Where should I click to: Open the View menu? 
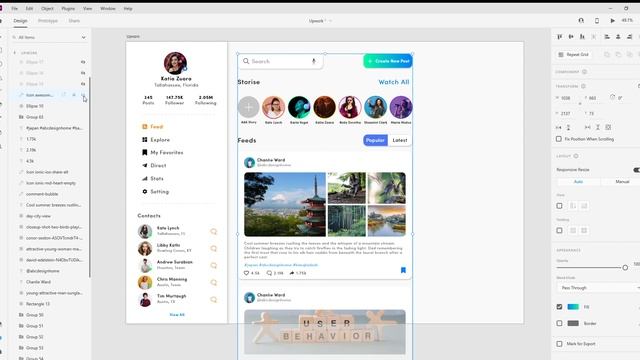[x=87, y=8]
